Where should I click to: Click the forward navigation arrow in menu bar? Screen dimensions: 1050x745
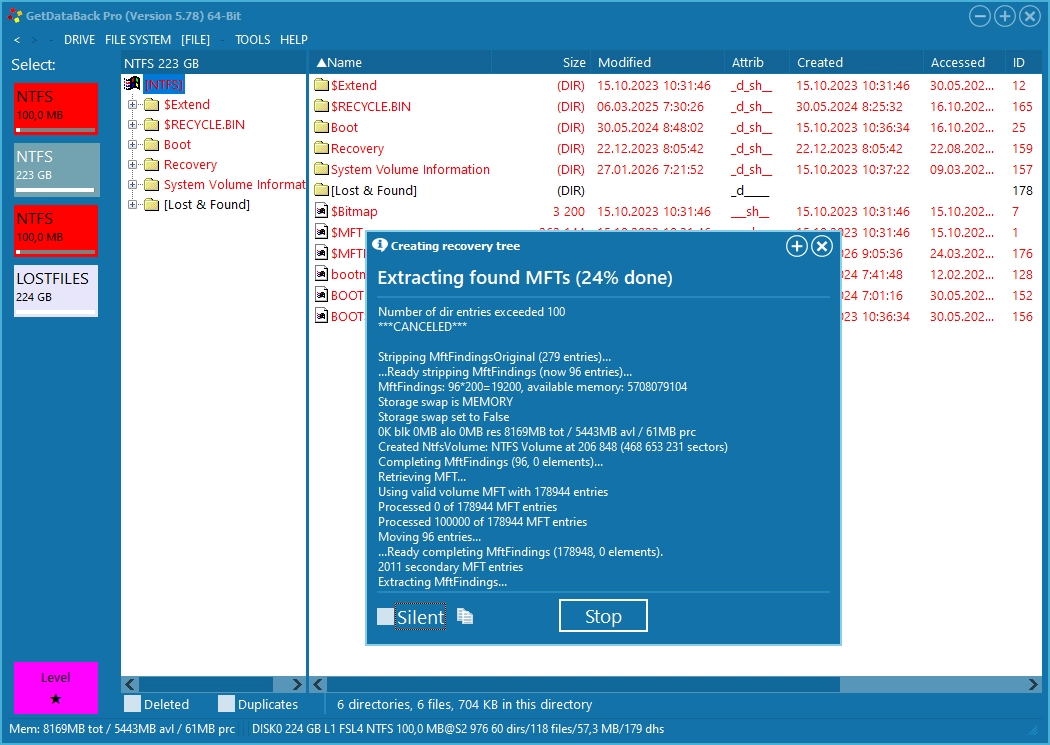pos(35,40)
